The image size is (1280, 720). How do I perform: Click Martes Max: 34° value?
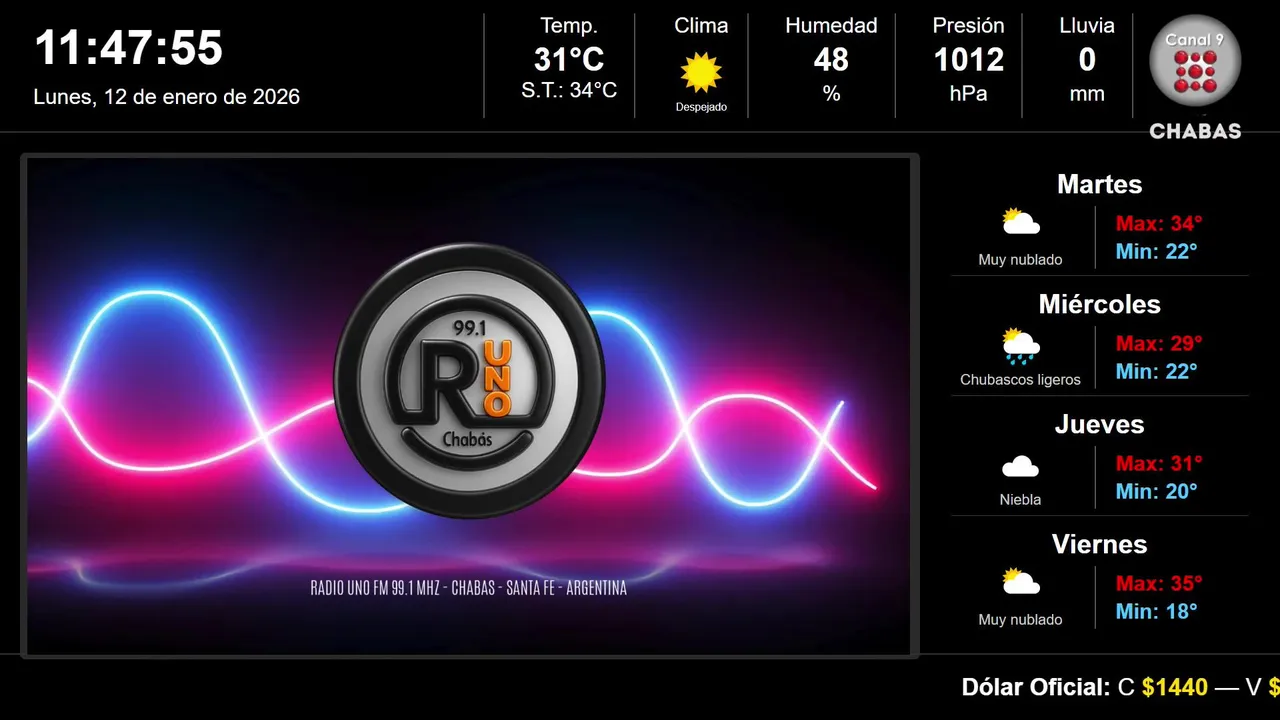1159,223
